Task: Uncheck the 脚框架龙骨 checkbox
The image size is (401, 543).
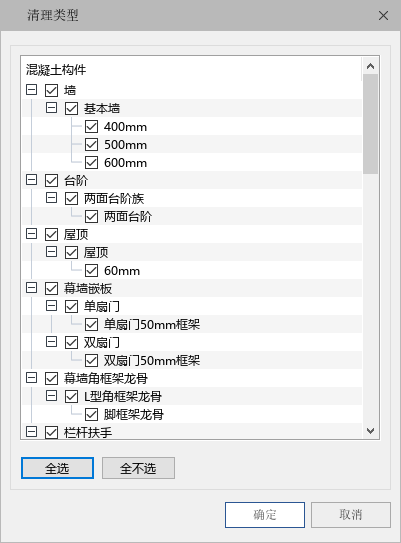Action: click(91, 415)
